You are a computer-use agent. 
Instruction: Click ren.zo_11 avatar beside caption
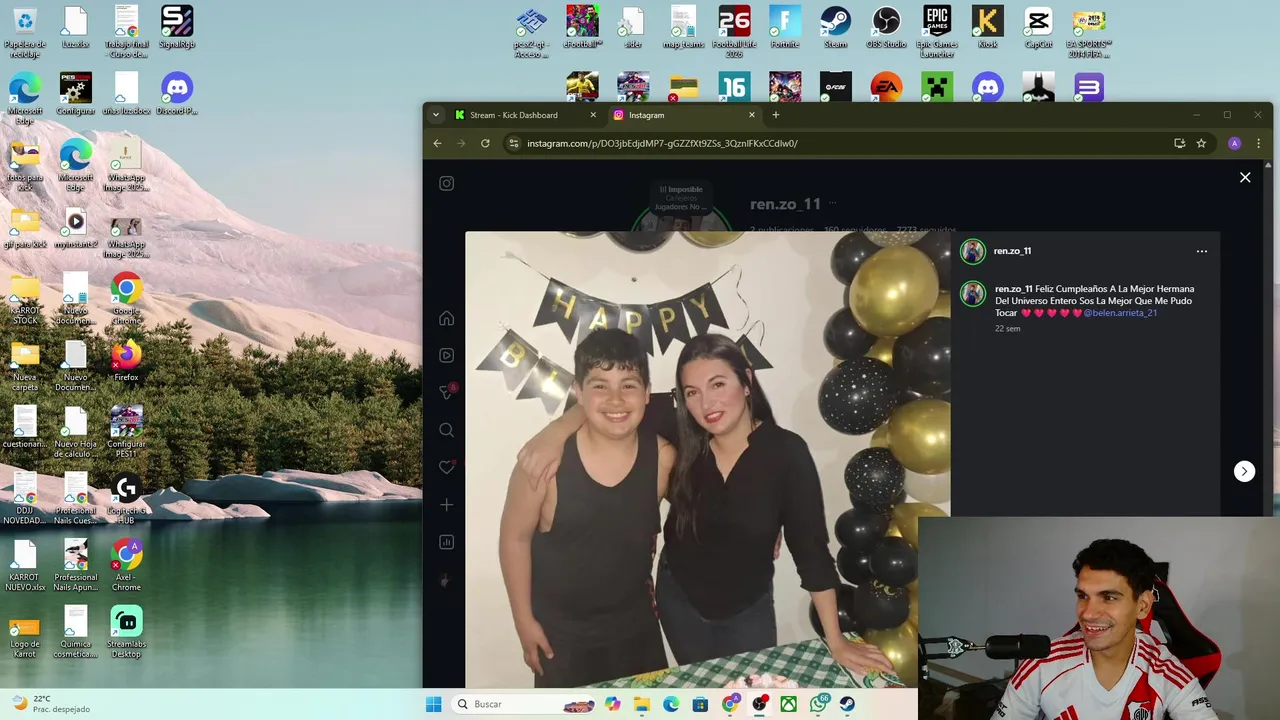(973, 293)
